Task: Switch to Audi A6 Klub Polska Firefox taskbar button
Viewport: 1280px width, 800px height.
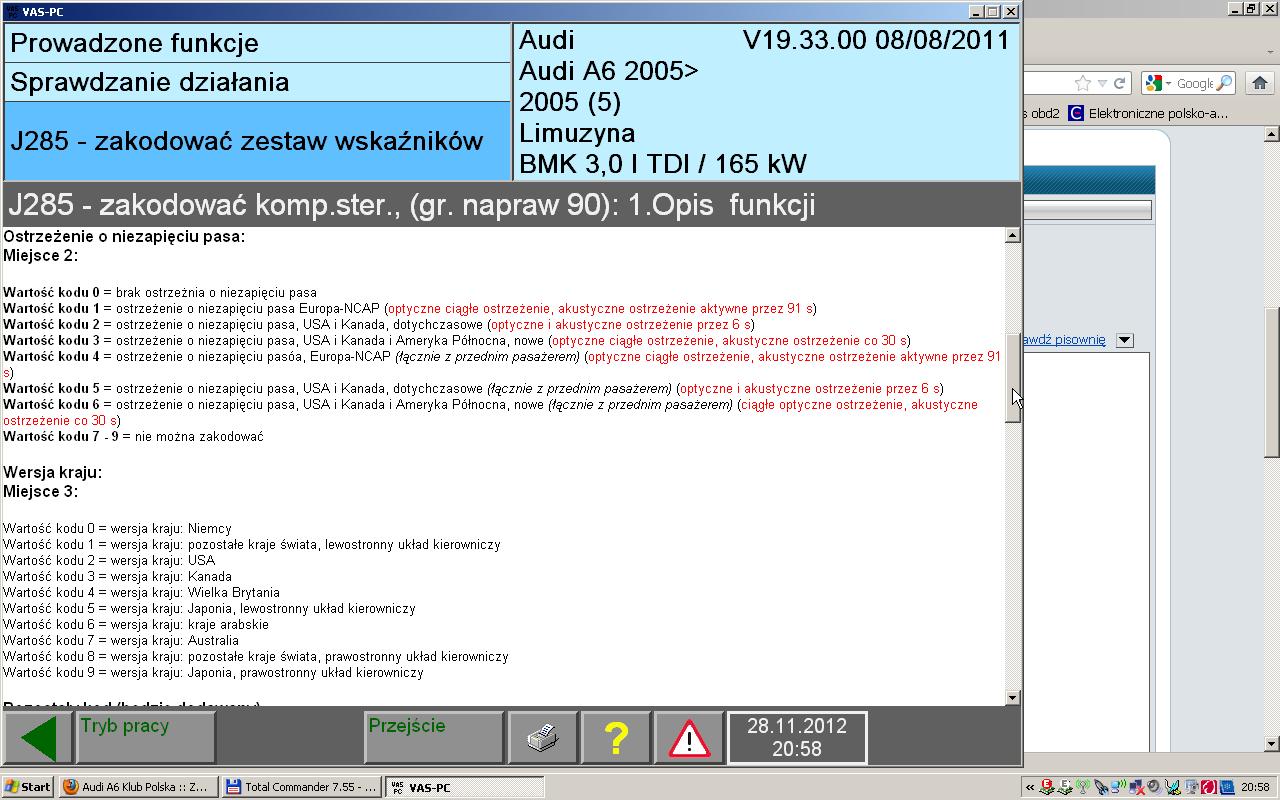Action: click(137, 787)
